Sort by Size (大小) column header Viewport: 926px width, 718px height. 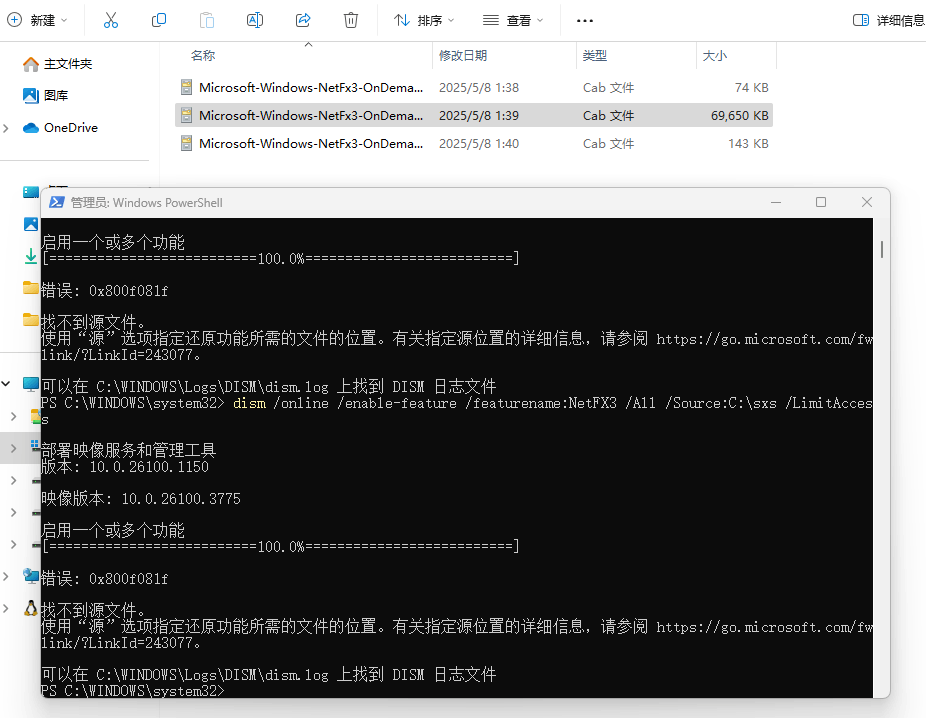coord(715,56)
